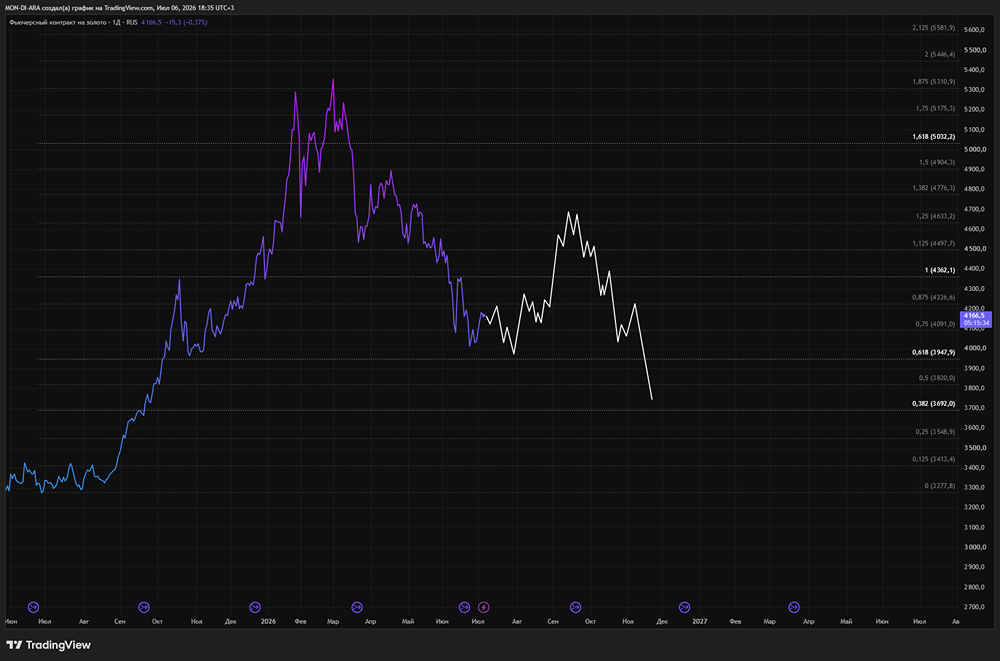Image resolution: width=1000 pixels, height=661 pixels.
Task: Open the circular event marker left of the lightning icon
Action: [x=464, y=607]
